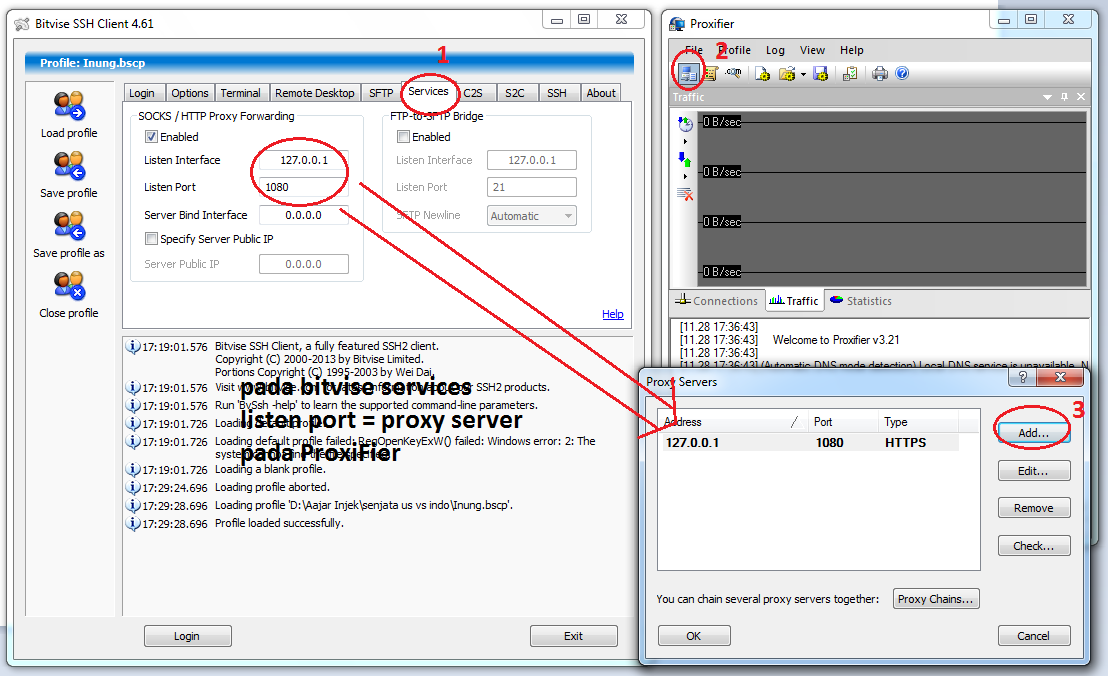The width and height of the screenshot is (1108, 676).
Task: Open Traffic panel options dropdown arrow
Action: (1047, 97)
